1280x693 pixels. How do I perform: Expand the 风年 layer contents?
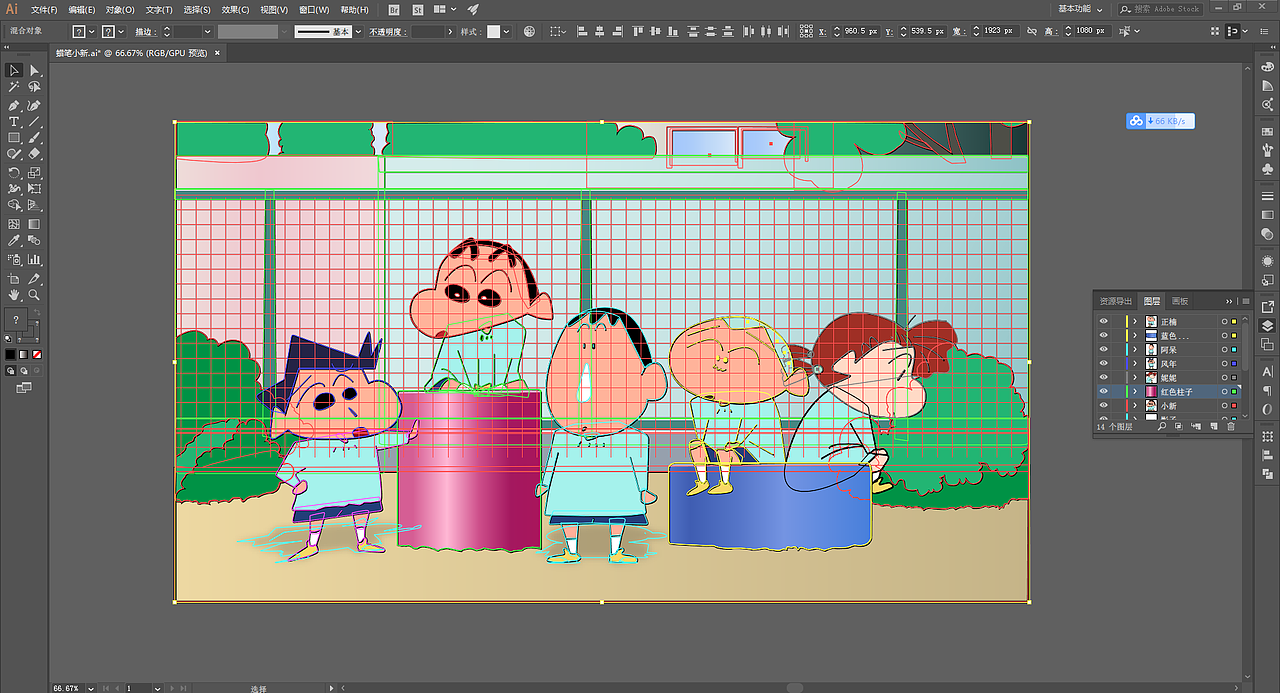point(1135,364)
